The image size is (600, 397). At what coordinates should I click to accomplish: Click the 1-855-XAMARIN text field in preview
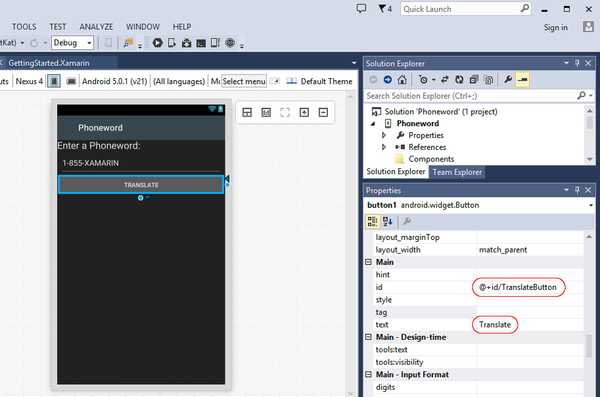[141, 163]
